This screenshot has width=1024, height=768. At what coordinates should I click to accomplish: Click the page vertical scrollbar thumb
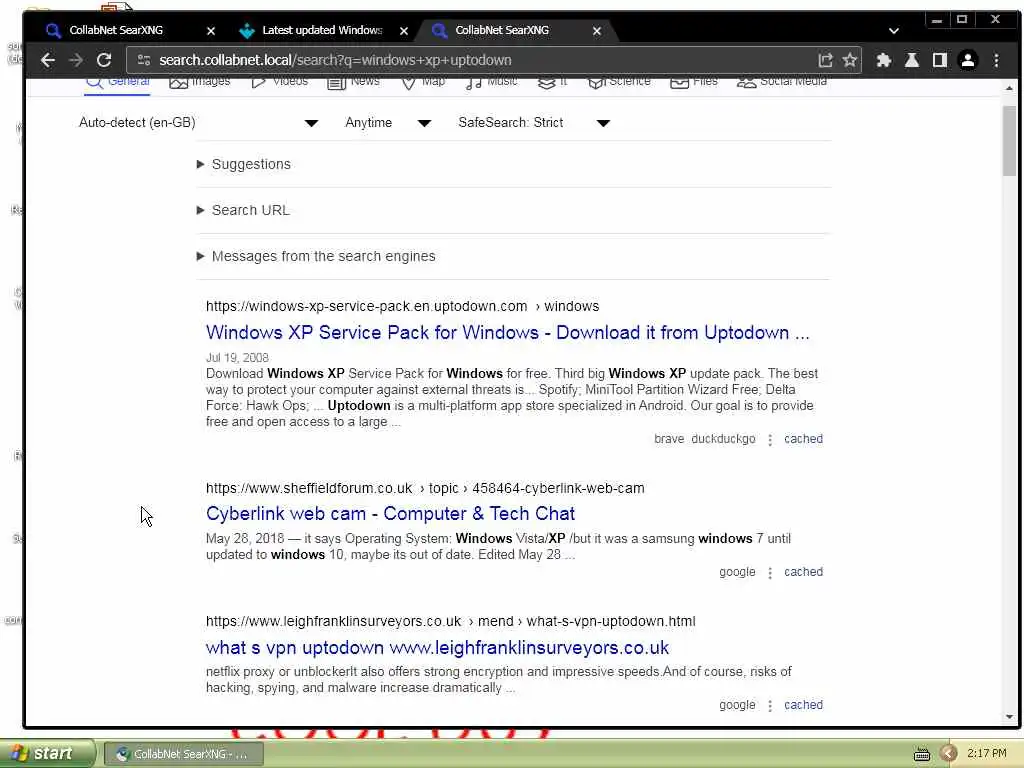[1009, 140]
